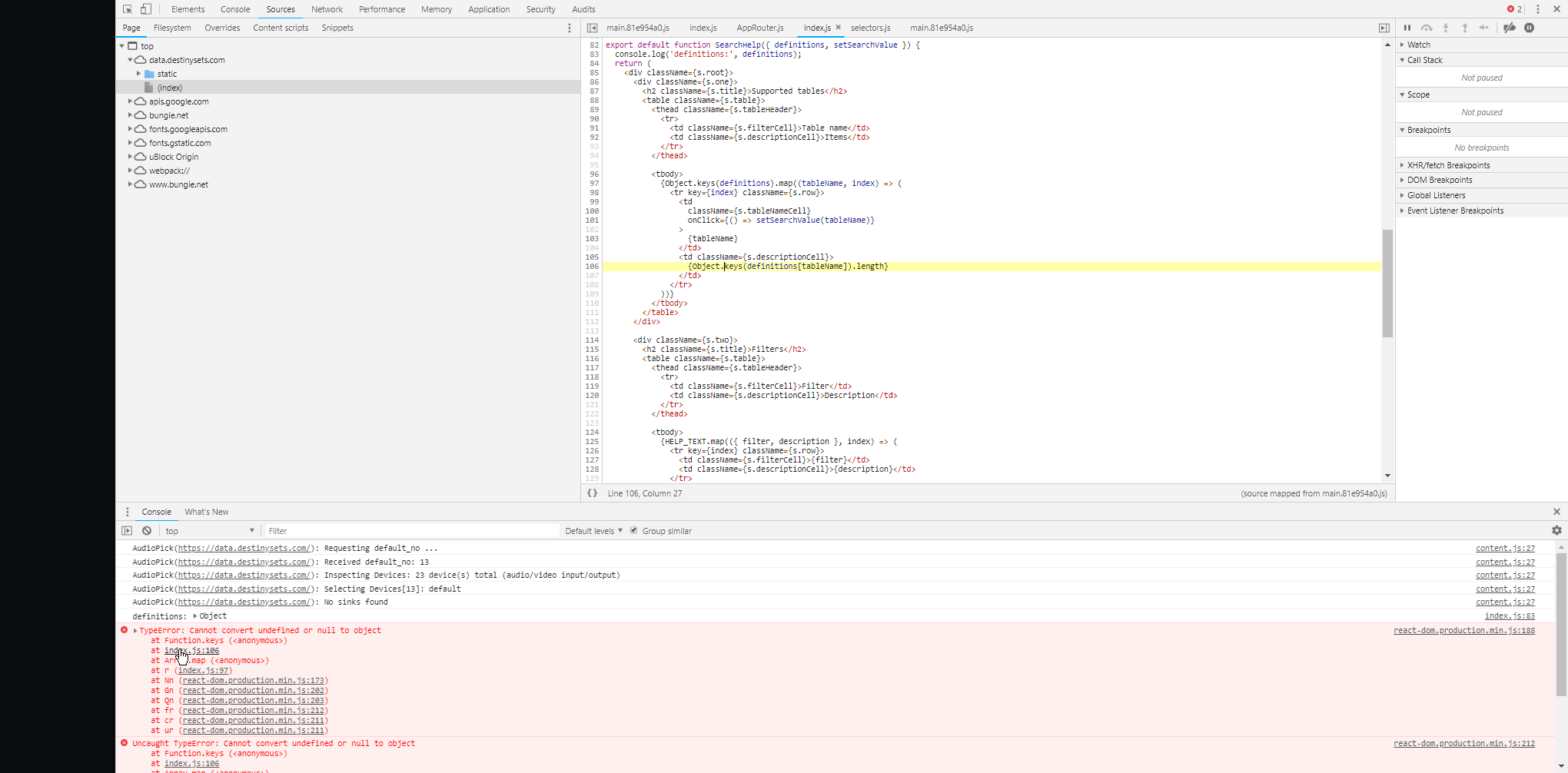Toggle the Group similar checkbox
This screenshot has height=773, width=1568.
(634, 531)
